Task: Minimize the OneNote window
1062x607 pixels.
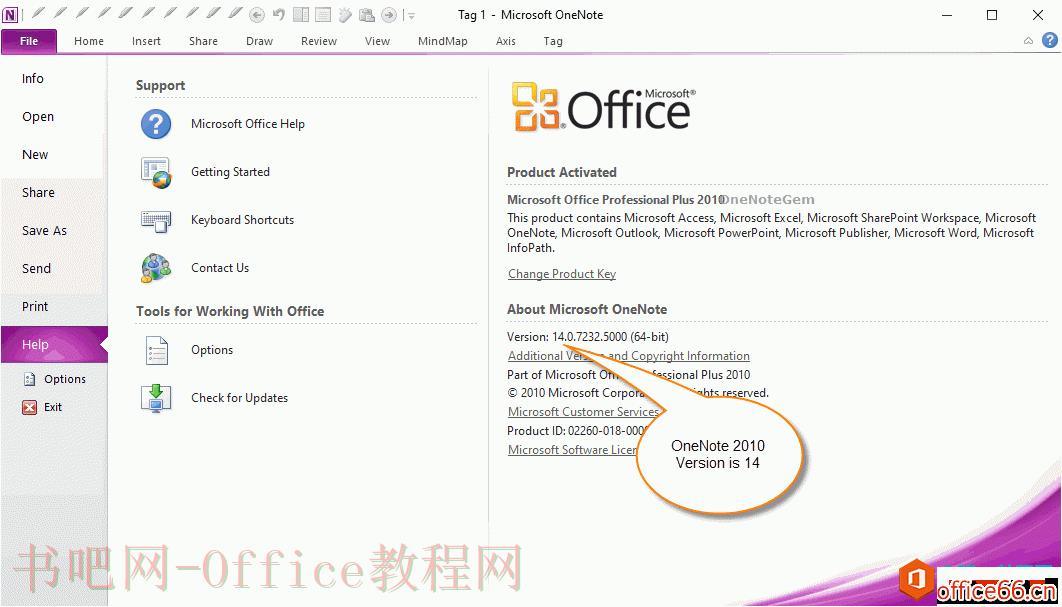Action: [x=946, y=15]
